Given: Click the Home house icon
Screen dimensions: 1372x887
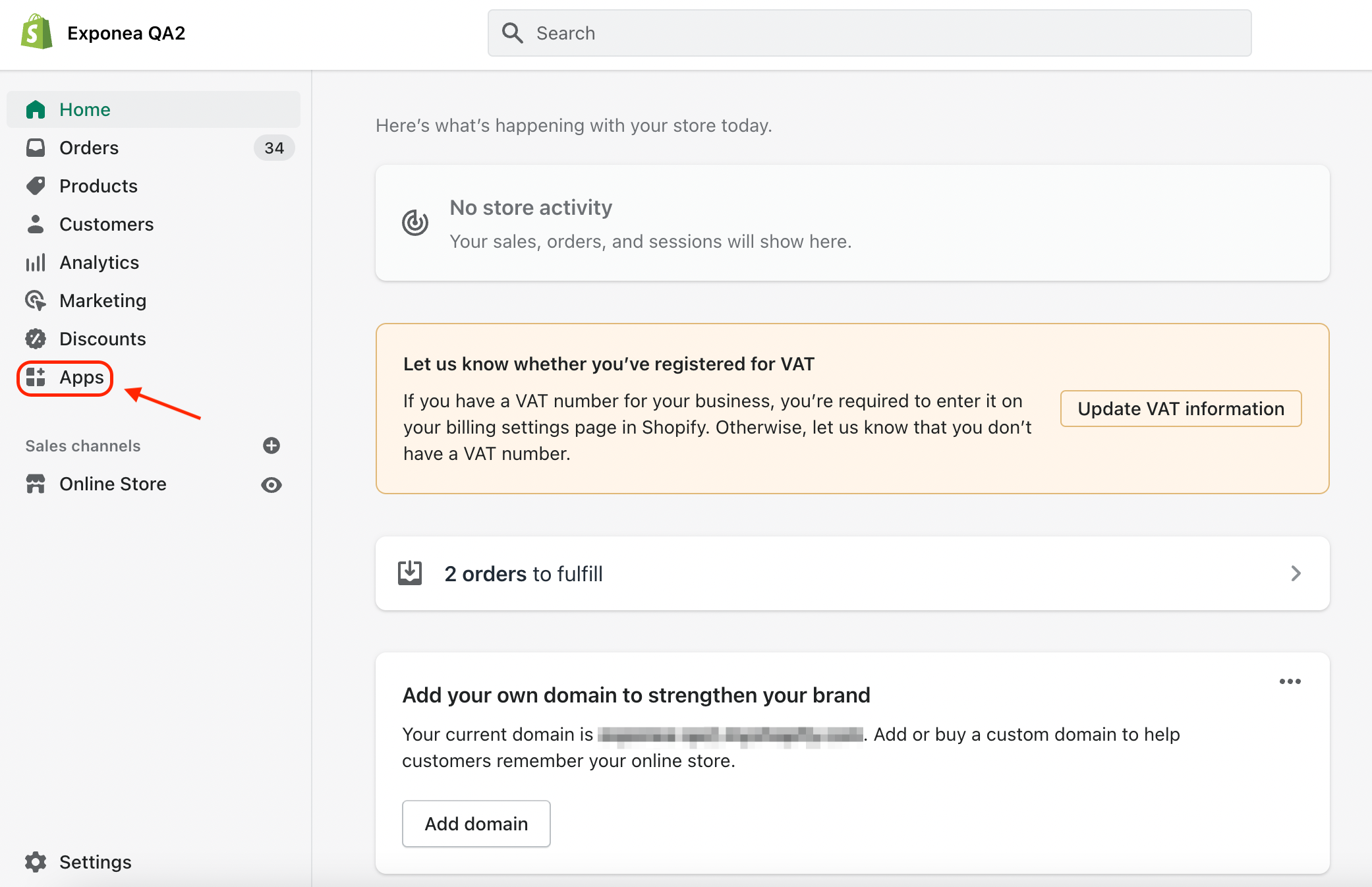Looking at the screenshot, I should click(36, 109).
